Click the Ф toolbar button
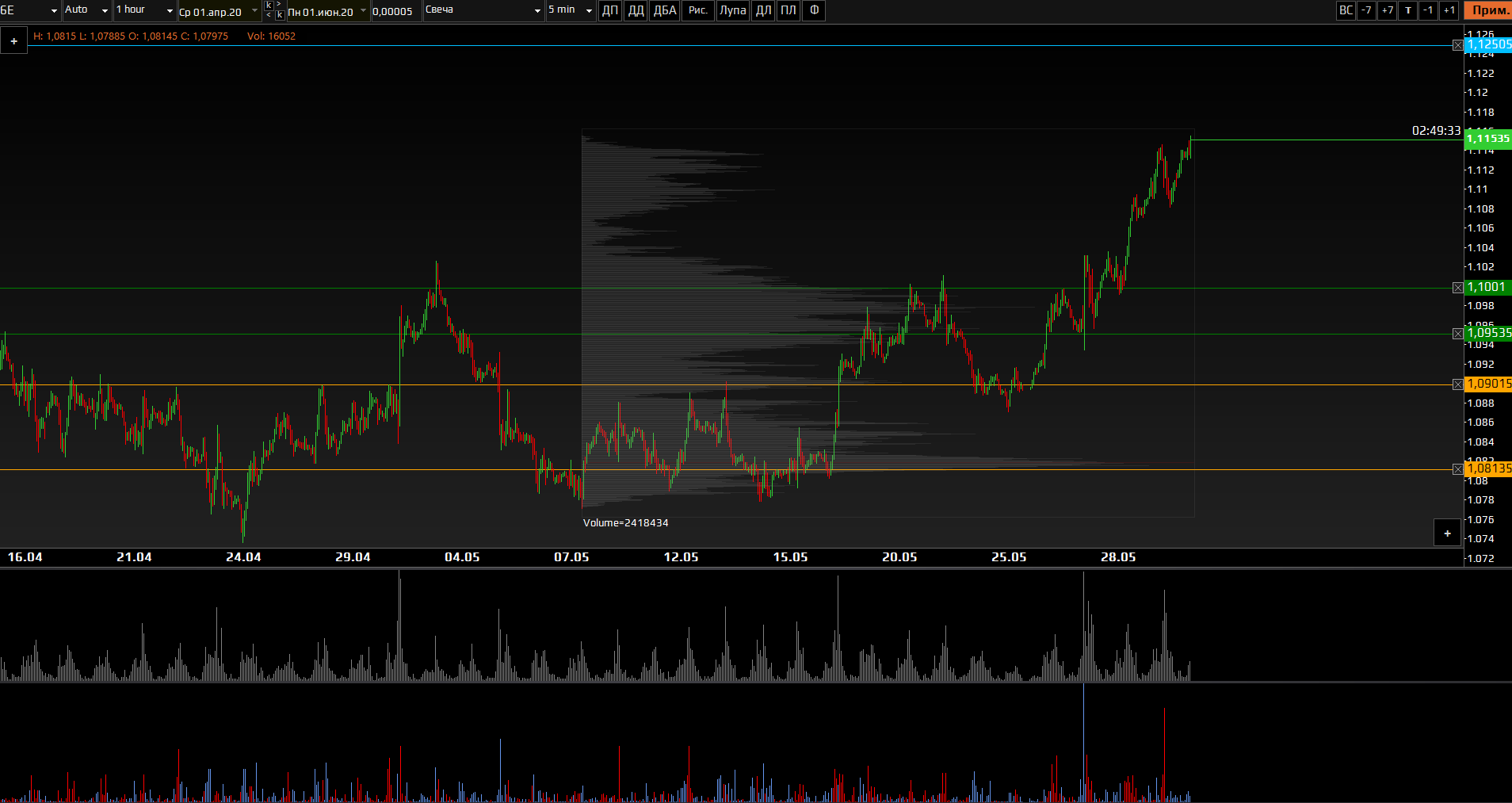Image resolution: width=1512 pixels, height=803 pixels. point(814,10)
